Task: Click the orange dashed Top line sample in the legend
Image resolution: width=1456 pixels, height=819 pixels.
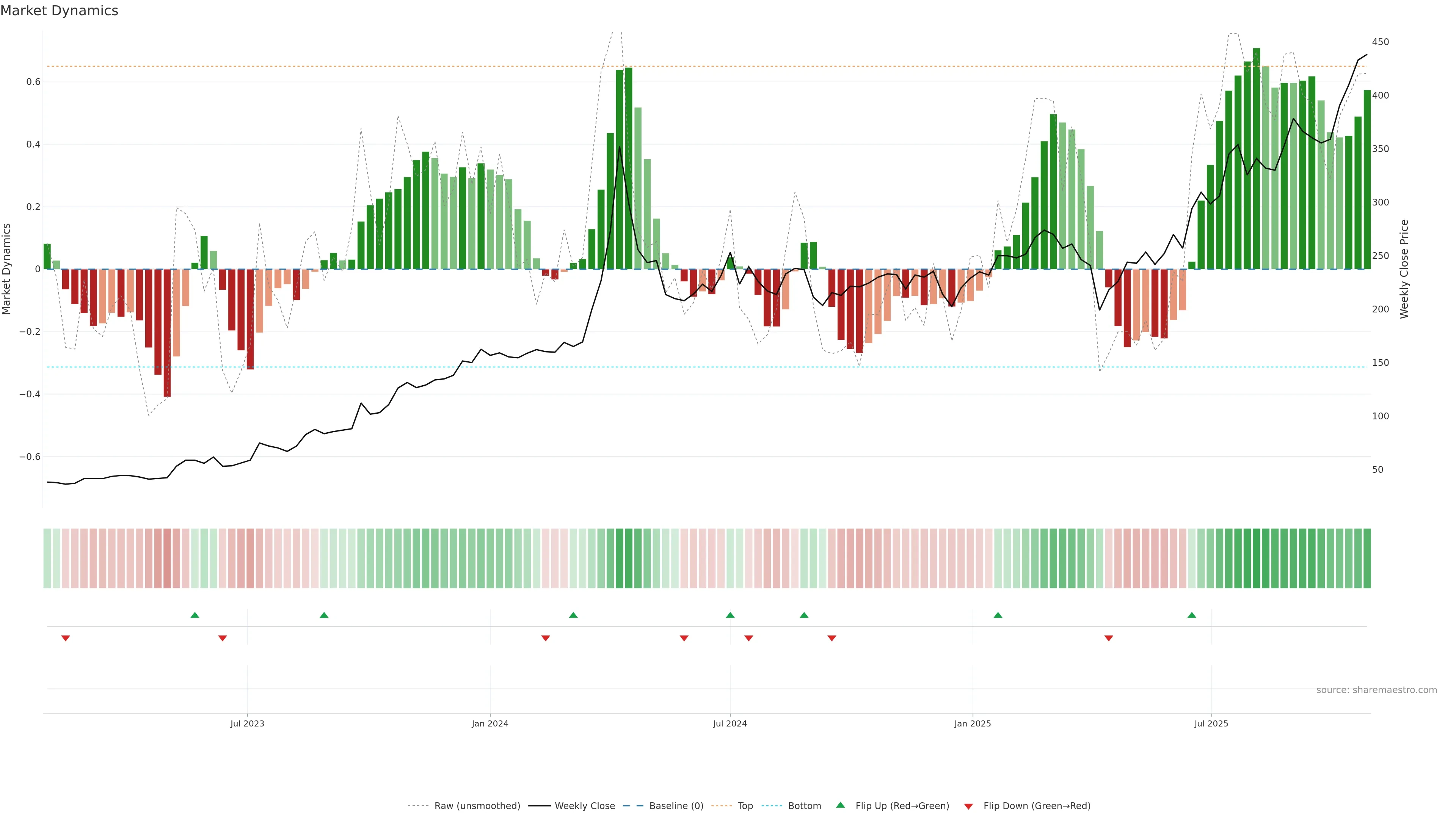Action: coord(721,806)
